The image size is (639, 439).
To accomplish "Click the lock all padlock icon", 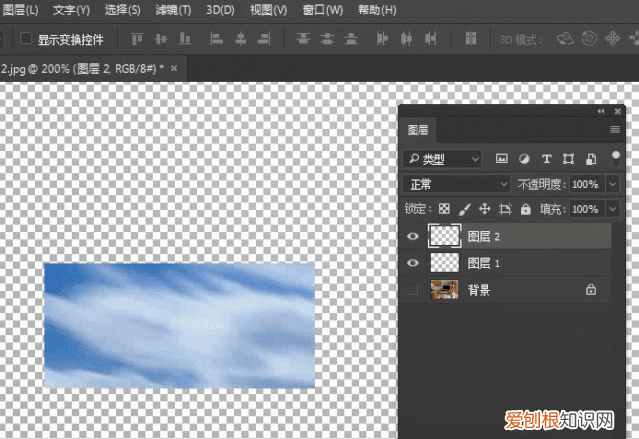I will click(527, 209).
